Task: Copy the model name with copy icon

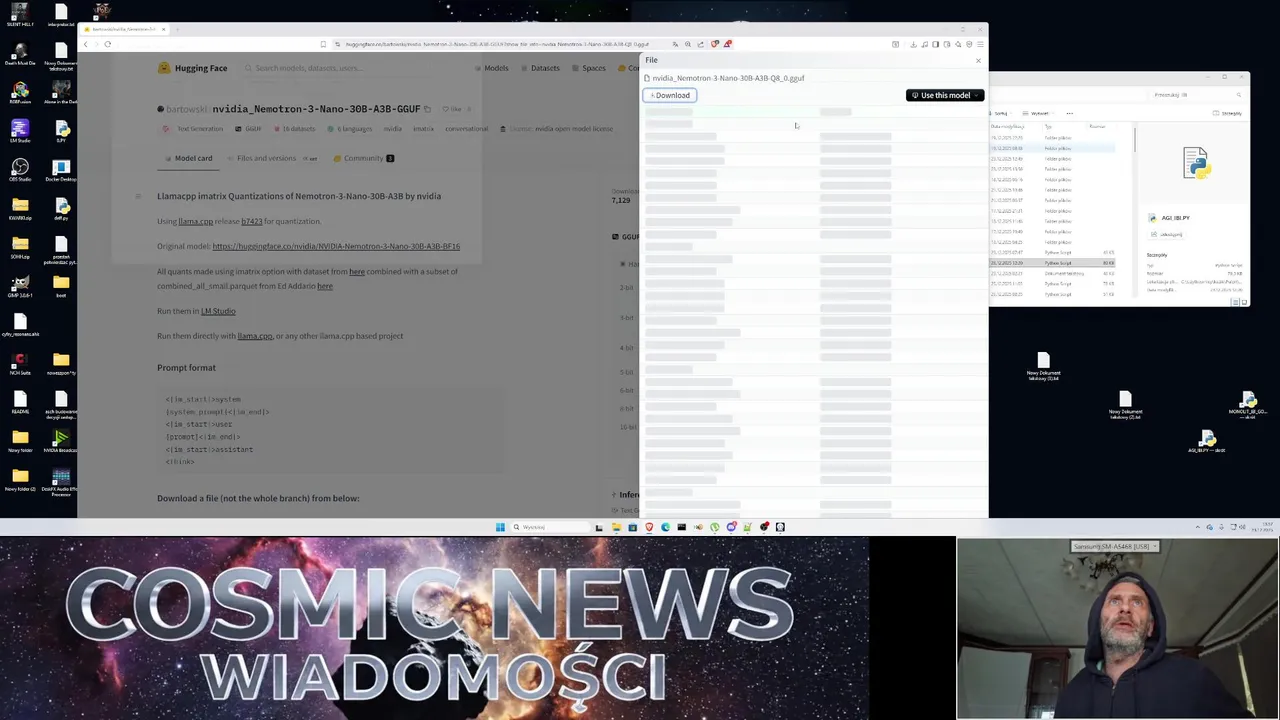Action: pyautogui.click(x=427, y=109)
